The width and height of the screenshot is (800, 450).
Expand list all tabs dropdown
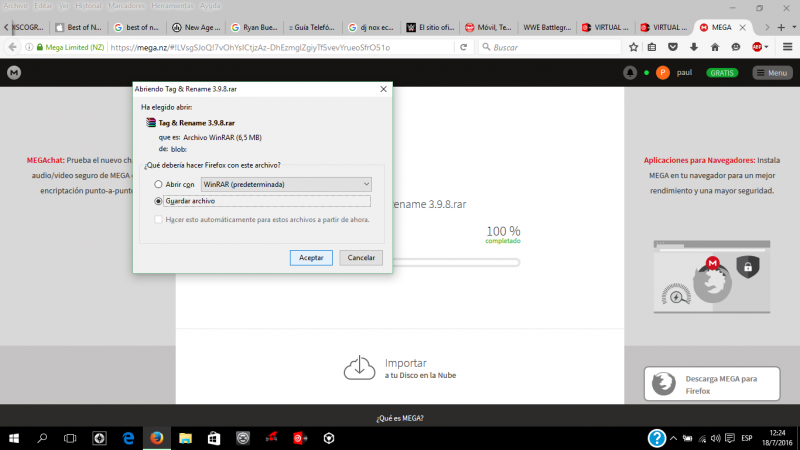[794, 28]
